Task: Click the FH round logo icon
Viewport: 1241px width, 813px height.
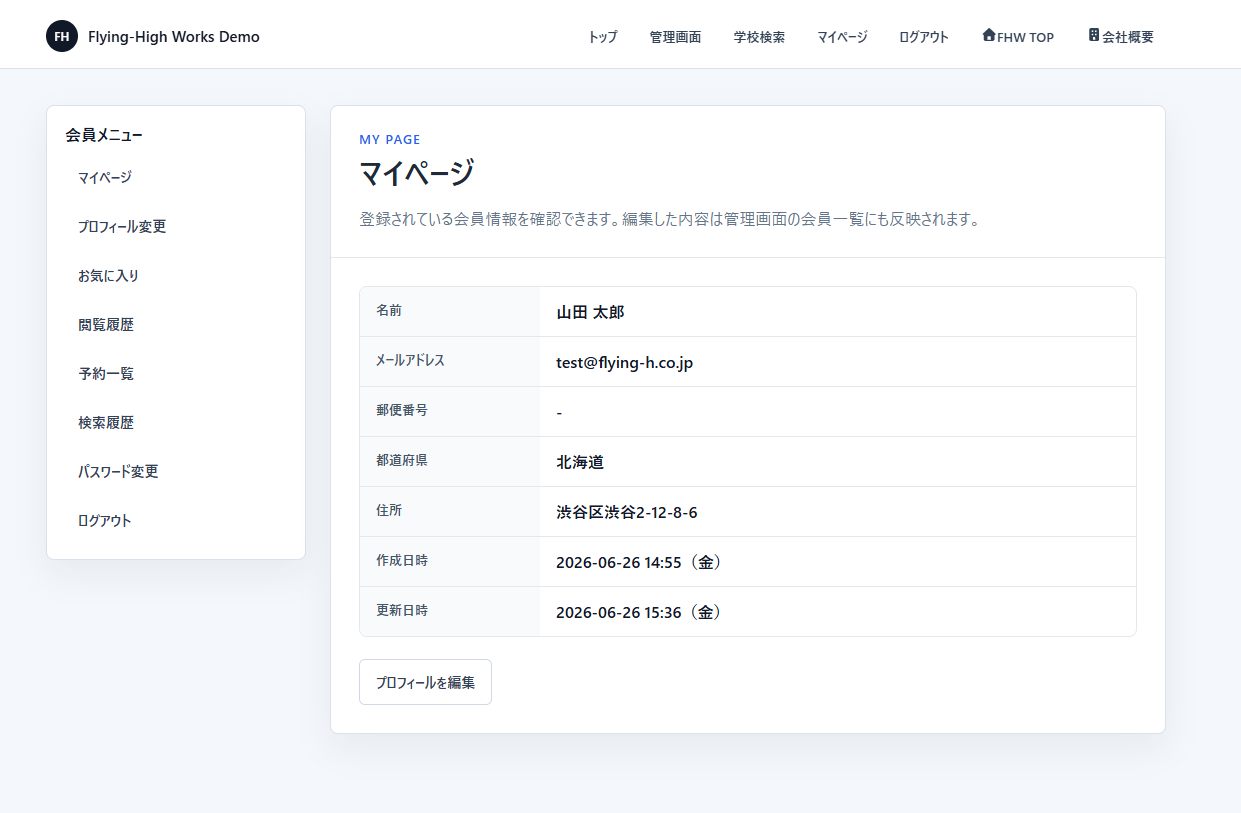Action: pos(62,36)
